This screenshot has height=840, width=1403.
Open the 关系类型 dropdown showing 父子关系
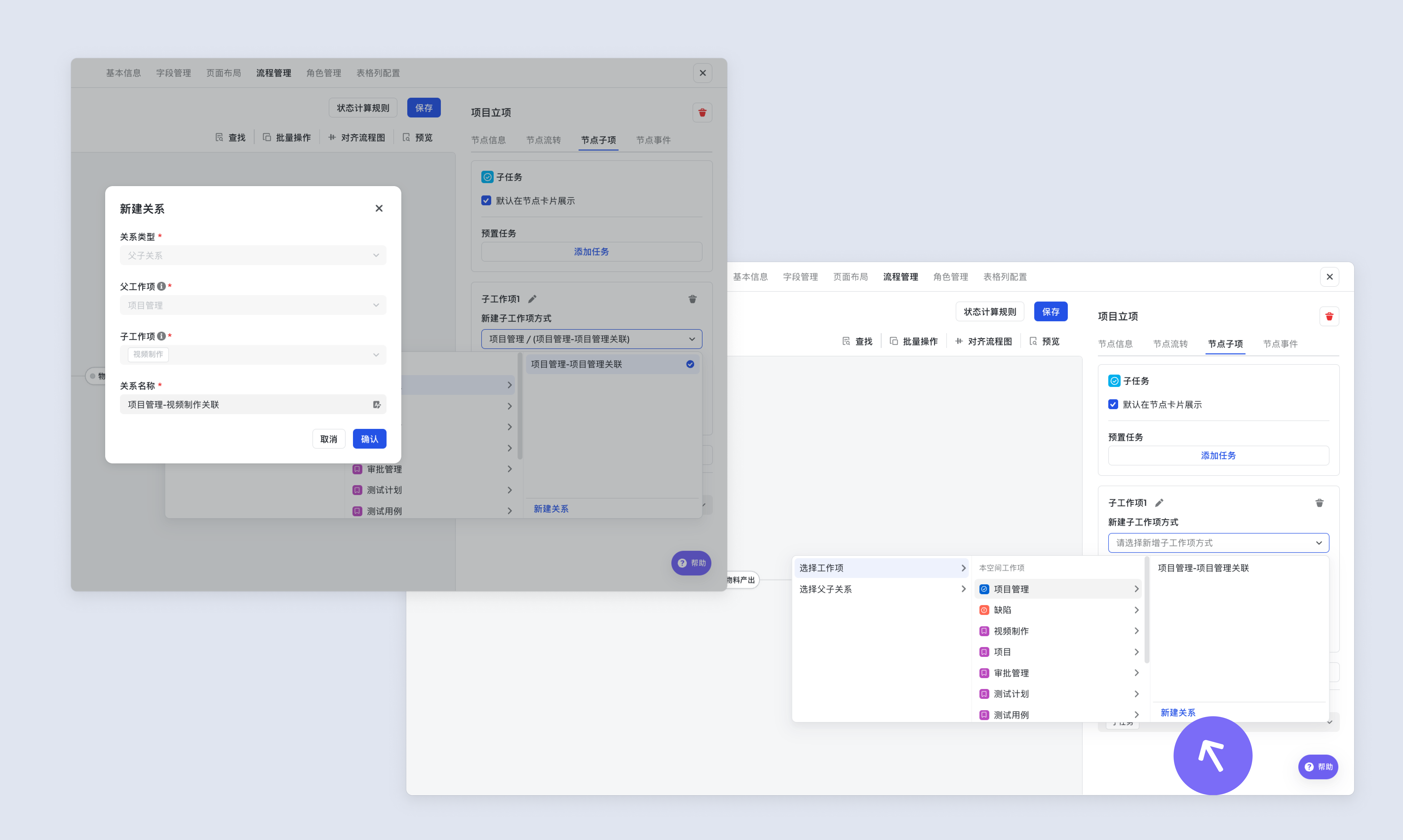[253, 255]
